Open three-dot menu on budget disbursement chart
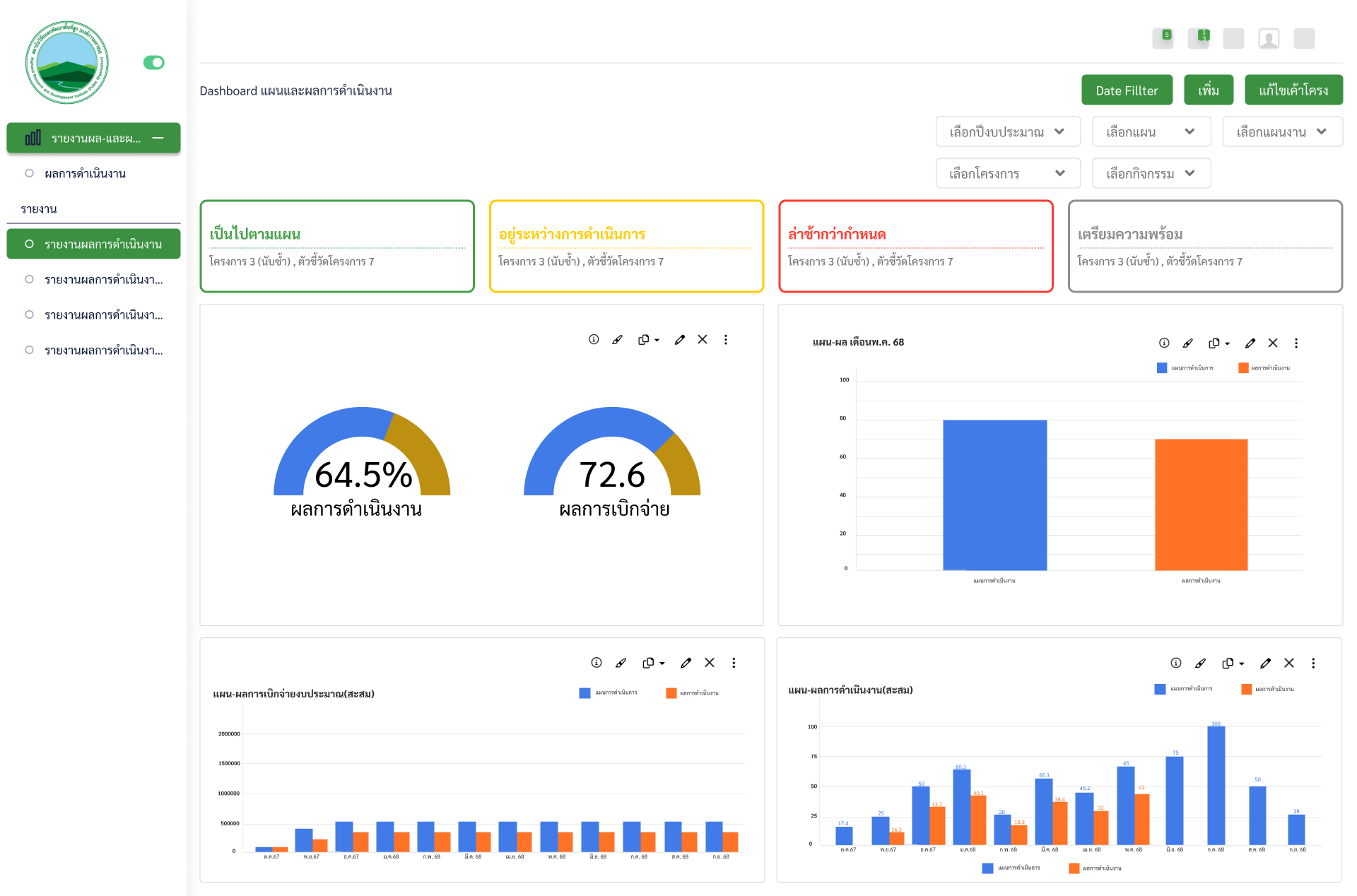This screenshot has height=896, width=1357. tap(734, 663)
